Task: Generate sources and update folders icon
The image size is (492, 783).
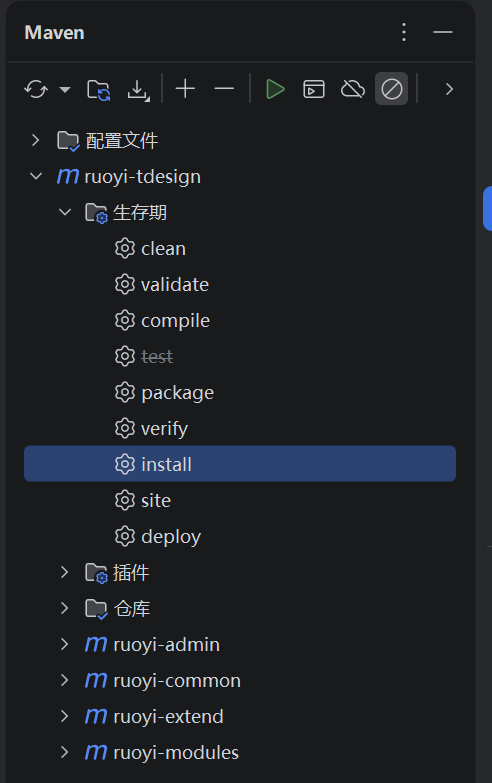Action: [98, 90]
